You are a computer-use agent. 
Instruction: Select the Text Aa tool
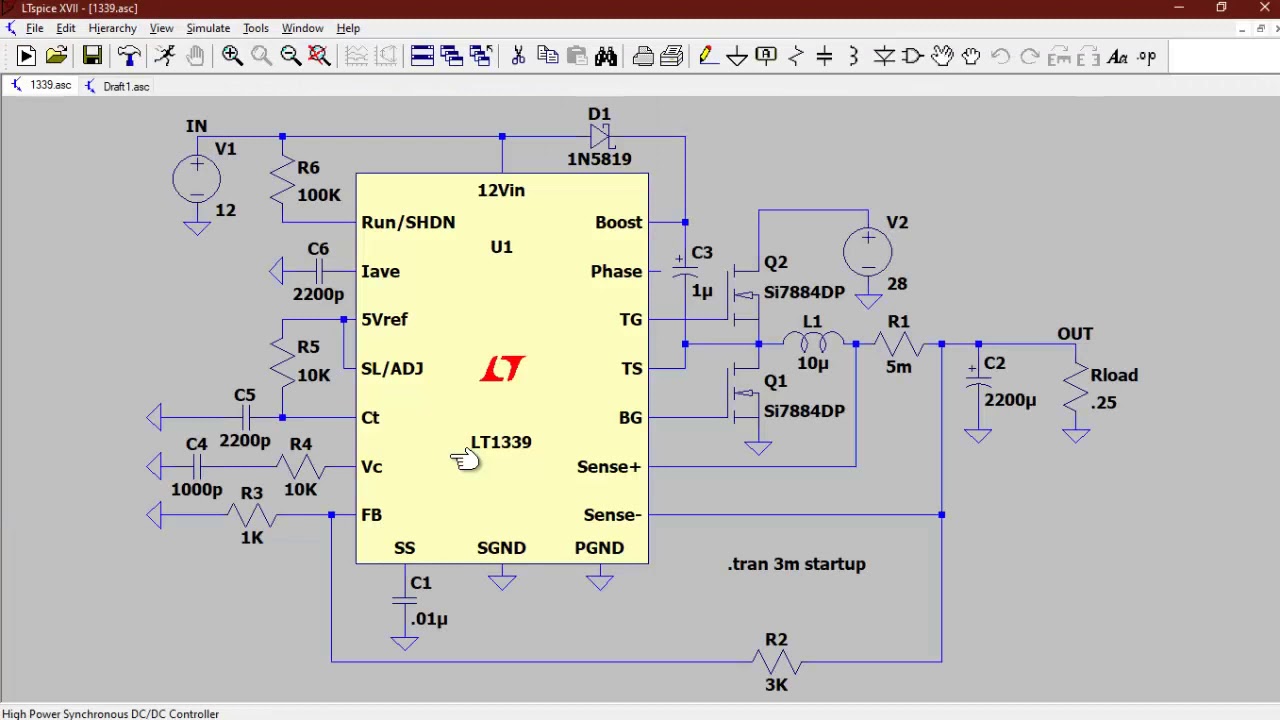pos(1117,57)
